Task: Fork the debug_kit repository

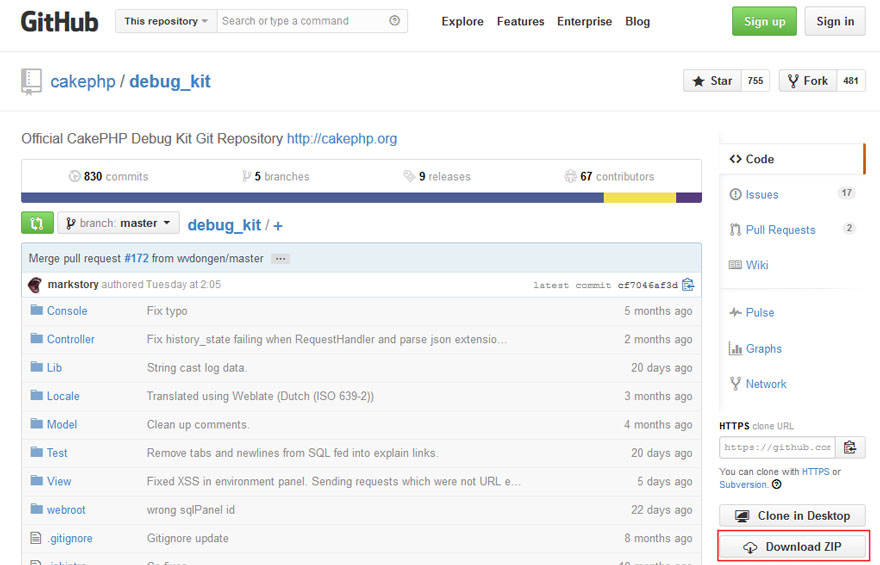Action: click(x=808, y=81)
